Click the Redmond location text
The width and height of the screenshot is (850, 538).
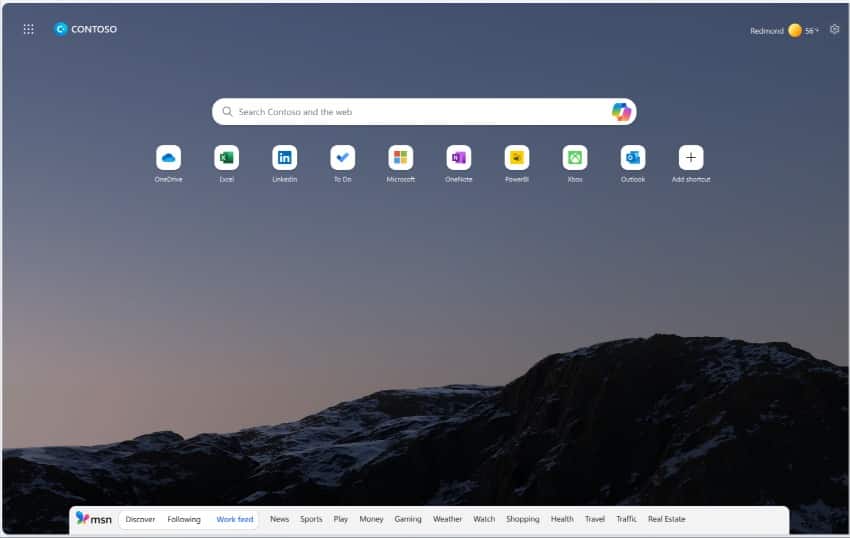767,31
